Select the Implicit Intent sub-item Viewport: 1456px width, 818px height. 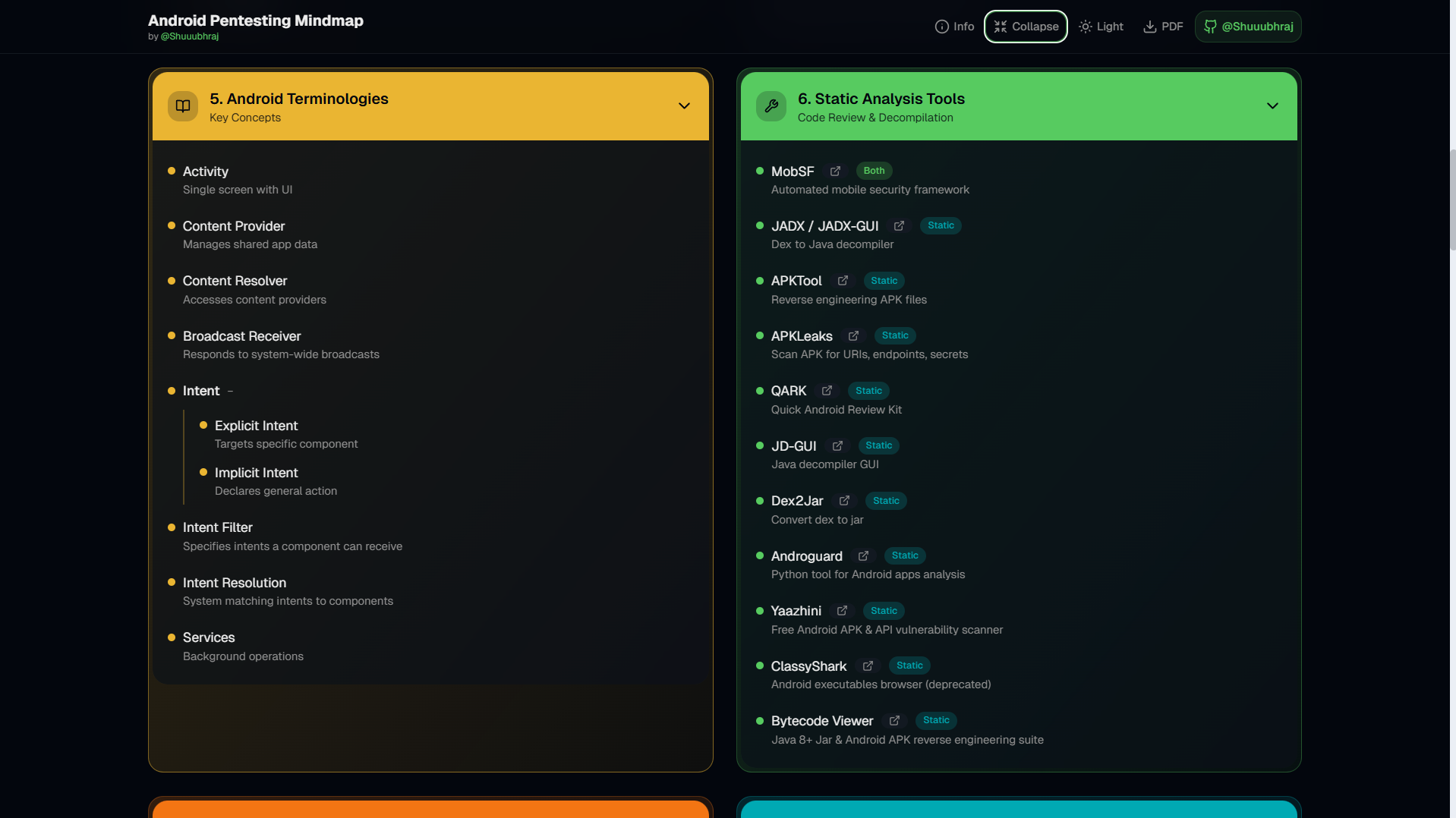(x=256, y=473)
